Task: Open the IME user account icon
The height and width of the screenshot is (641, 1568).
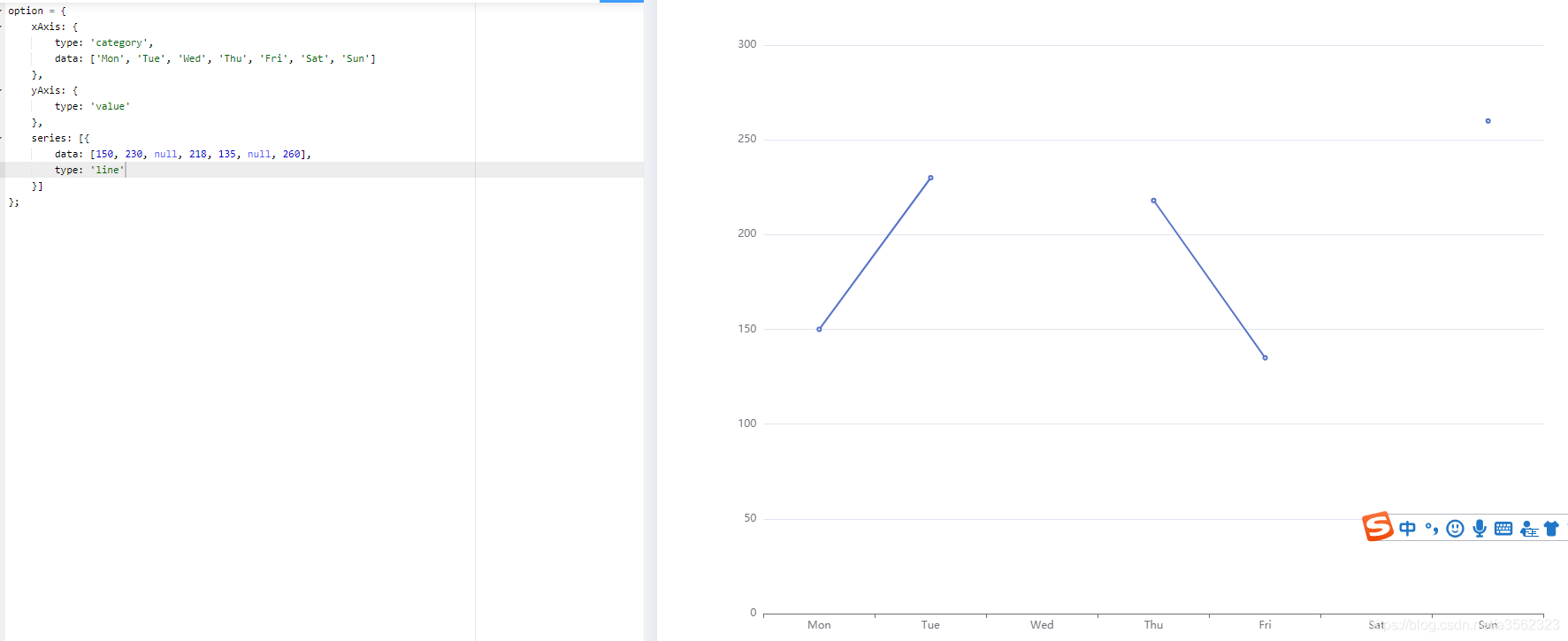Action: point(1529,529)
